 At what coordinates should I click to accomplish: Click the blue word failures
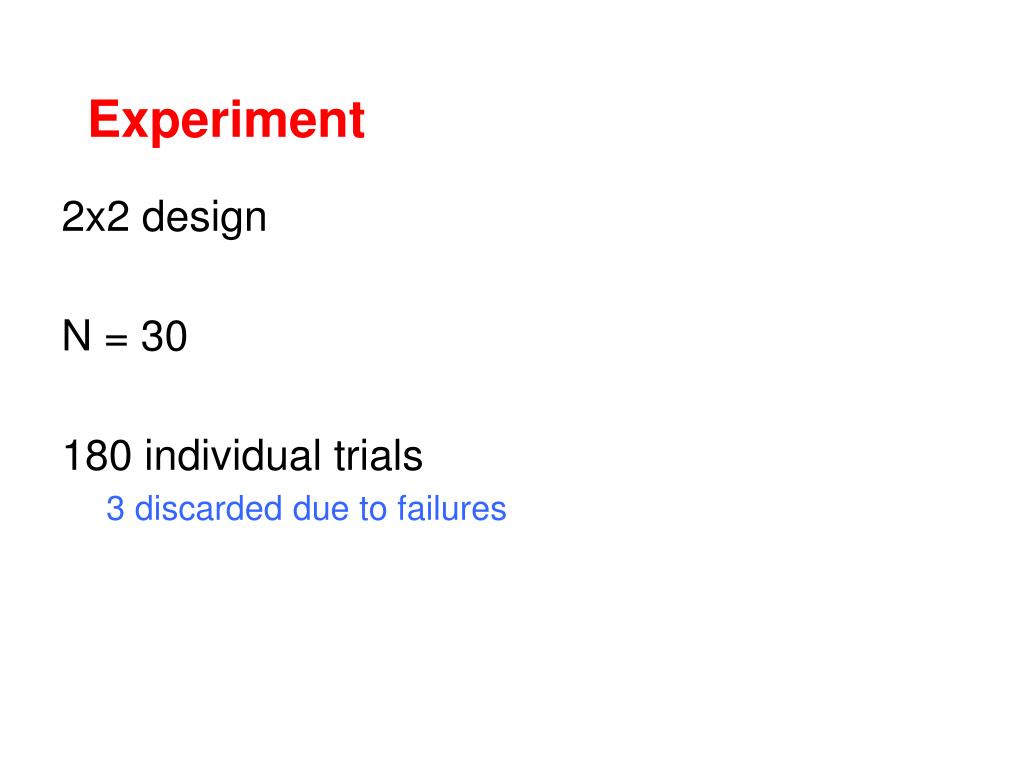point(452,509)
